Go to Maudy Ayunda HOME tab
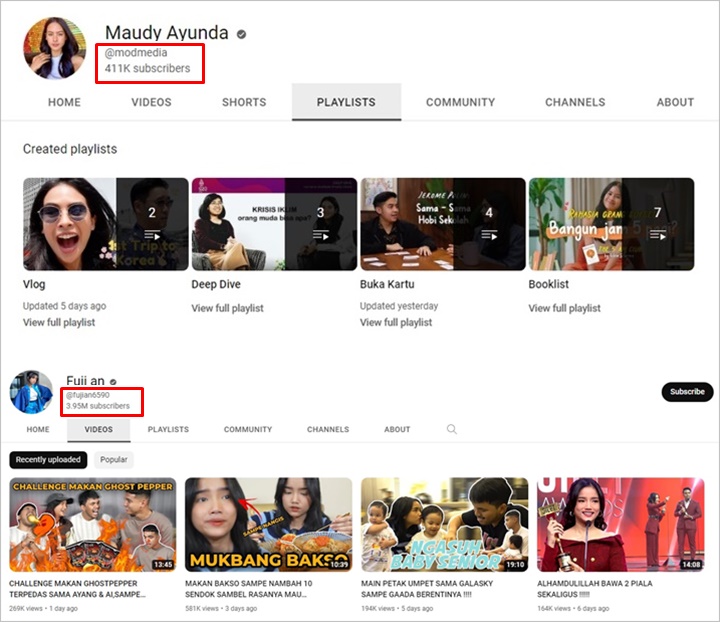 tap(64, 102)
